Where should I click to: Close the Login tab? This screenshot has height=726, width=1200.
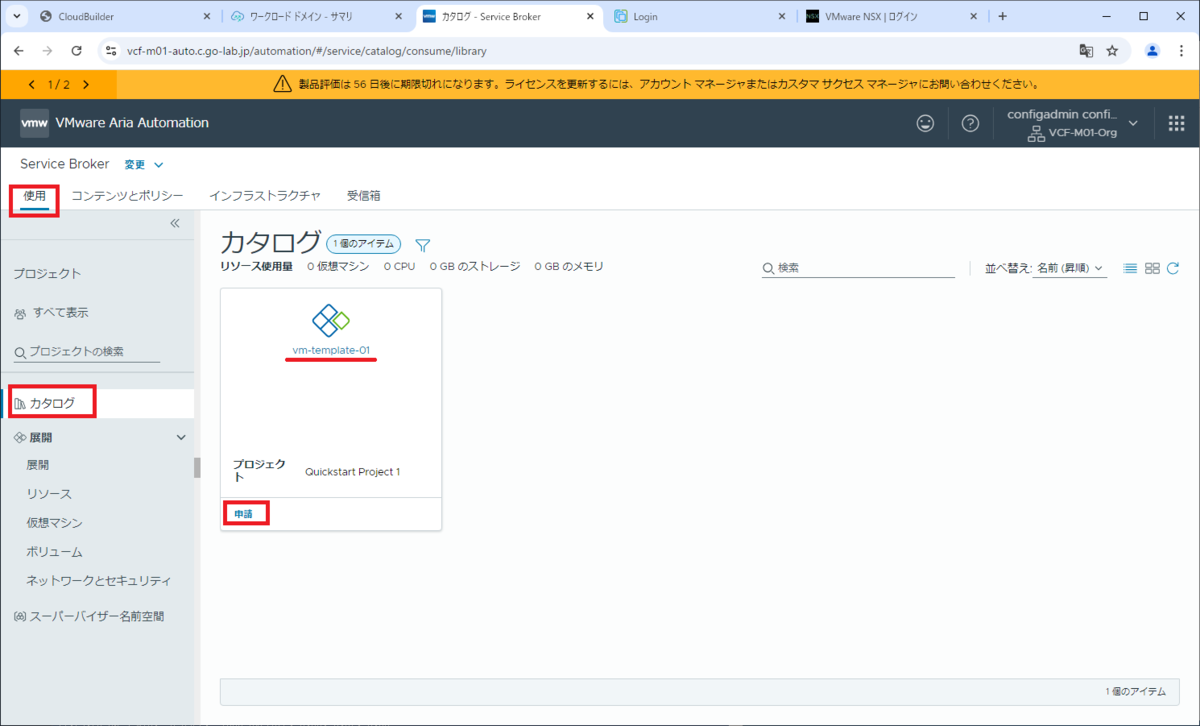point(784,16)
